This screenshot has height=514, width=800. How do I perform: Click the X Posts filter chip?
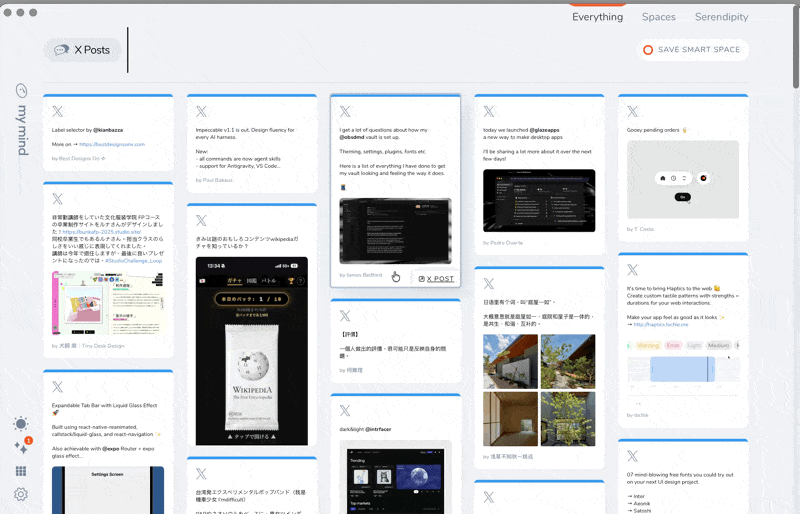click(83, 50)
